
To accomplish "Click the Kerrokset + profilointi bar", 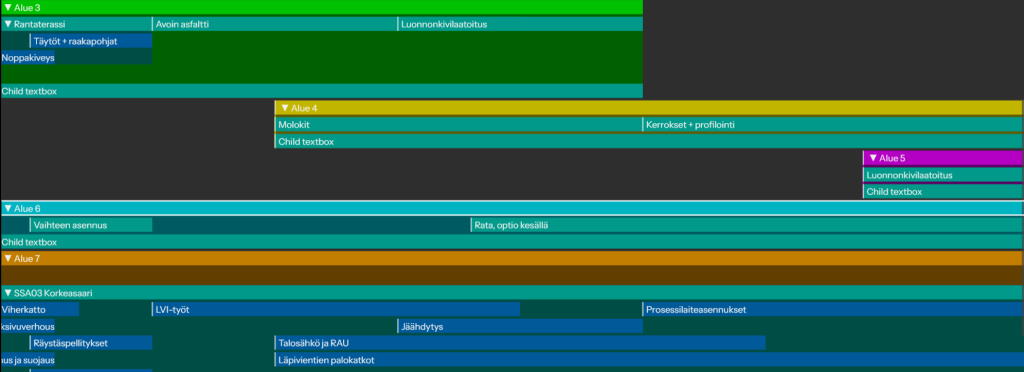I will click(x=833, y=125).
